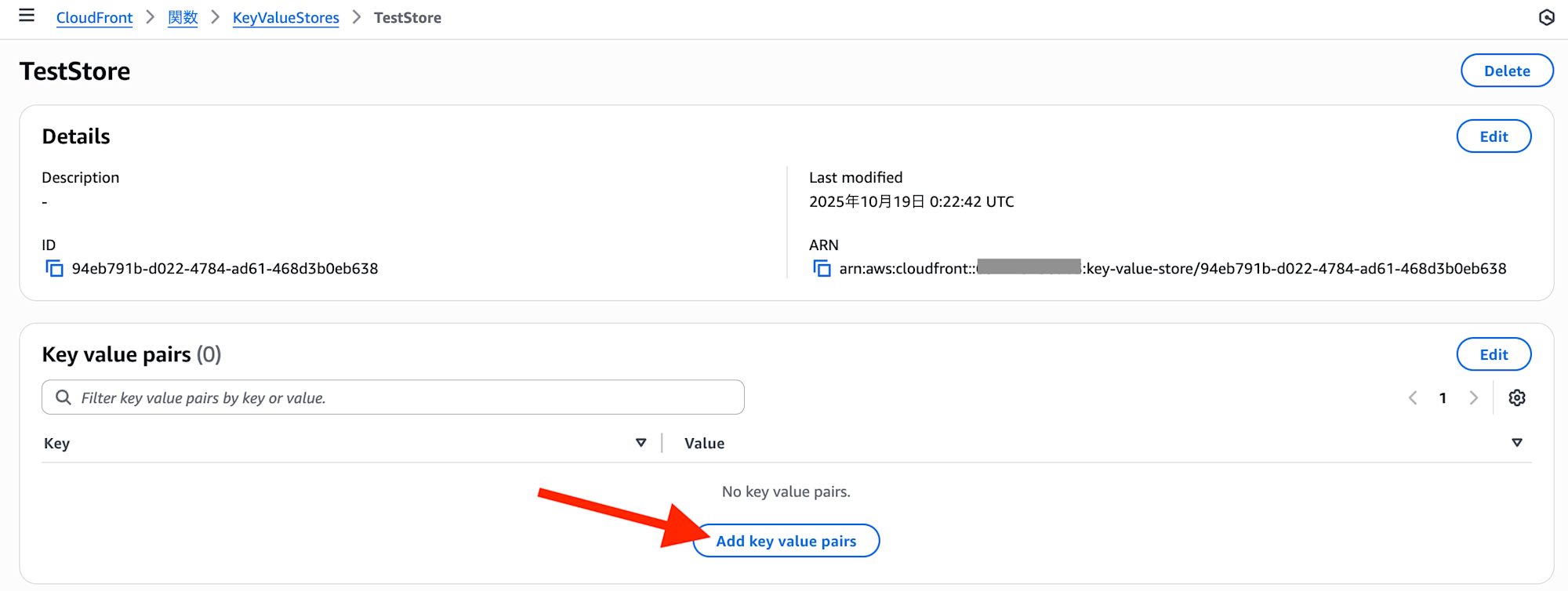This screenshot has height=591, width=1568.
Task: Click the top-right hexagon panel icon
Action: [1546, 17]
